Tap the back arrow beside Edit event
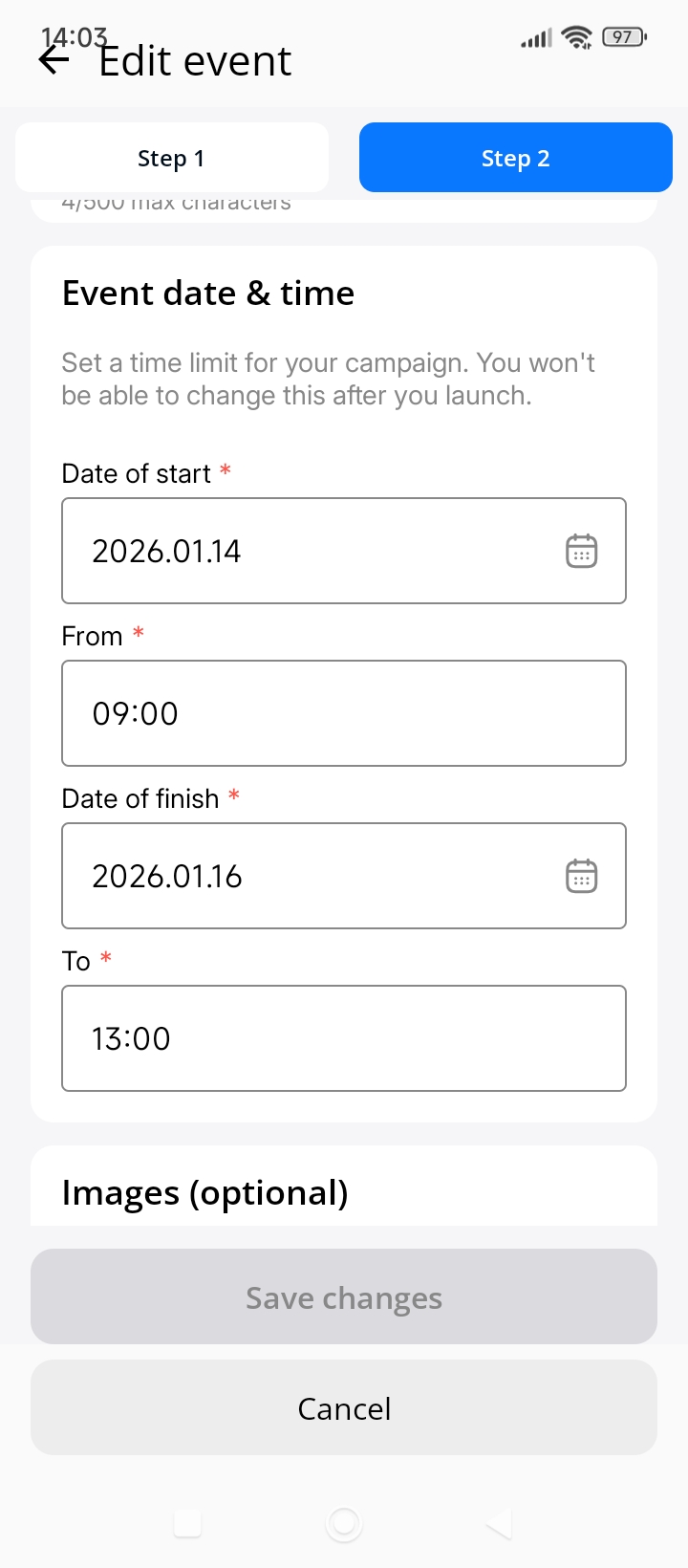The image size is (688, 1568). click(x=54, y=61)
